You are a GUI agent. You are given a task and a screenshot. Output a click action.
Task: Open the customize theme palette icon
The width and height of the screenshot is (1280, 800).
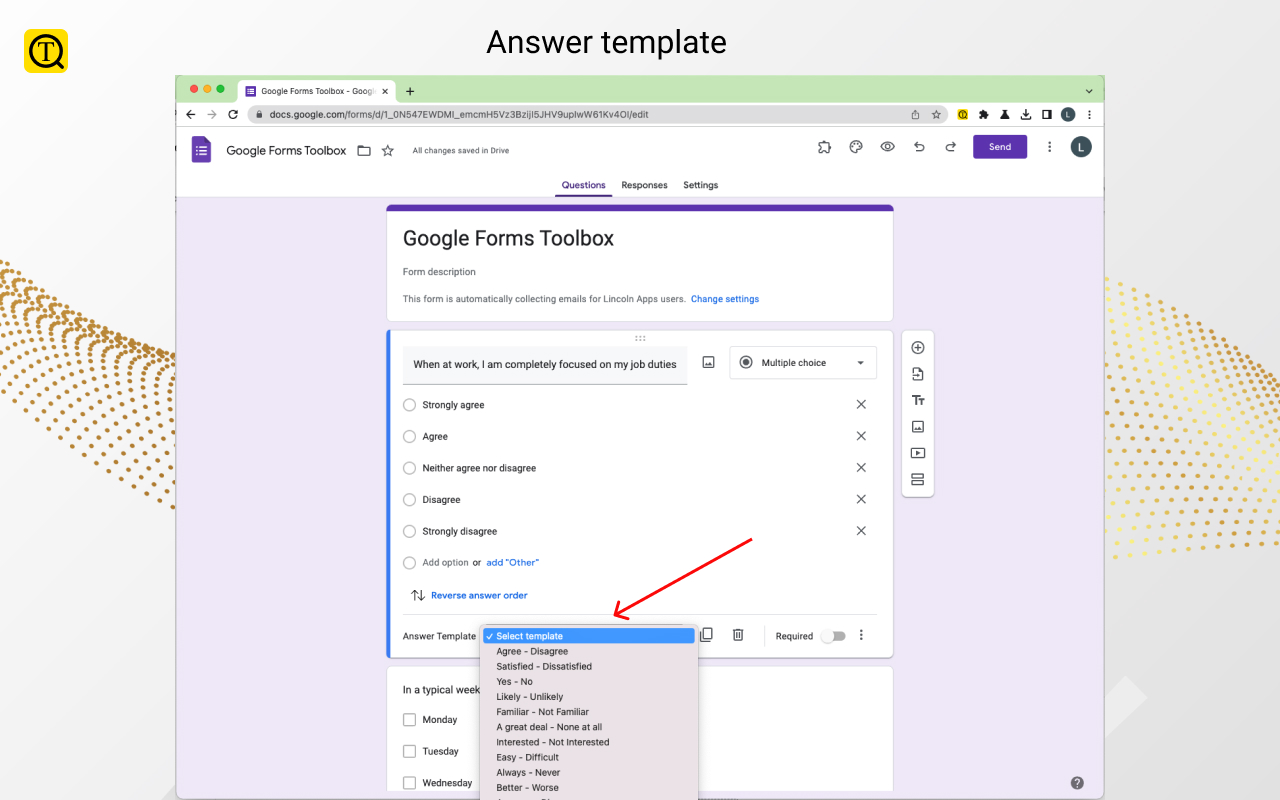856,147
